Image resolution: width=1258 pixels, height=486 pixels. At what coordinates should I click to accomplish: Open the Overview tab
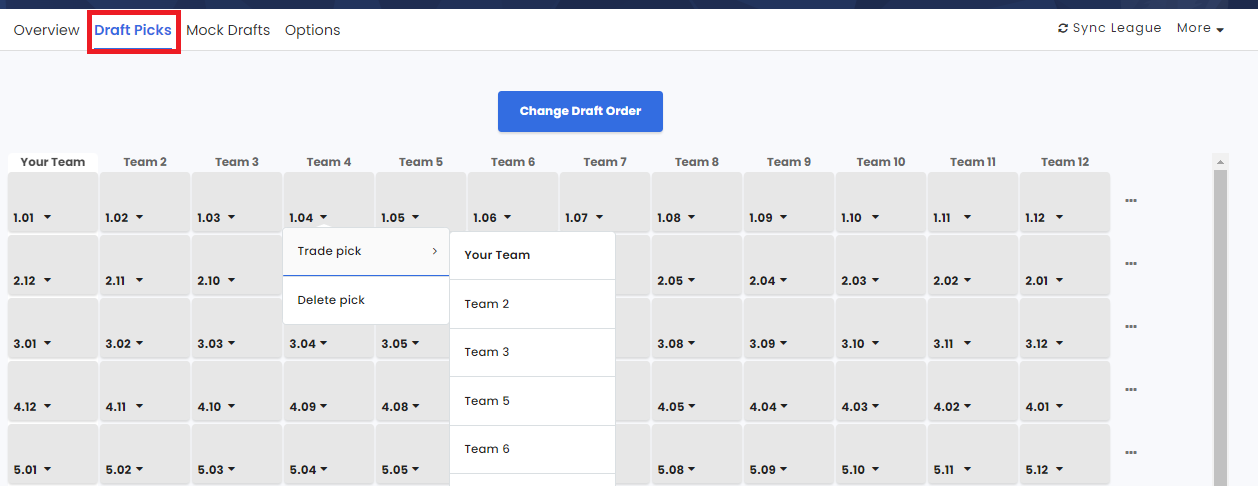point(46,30)
